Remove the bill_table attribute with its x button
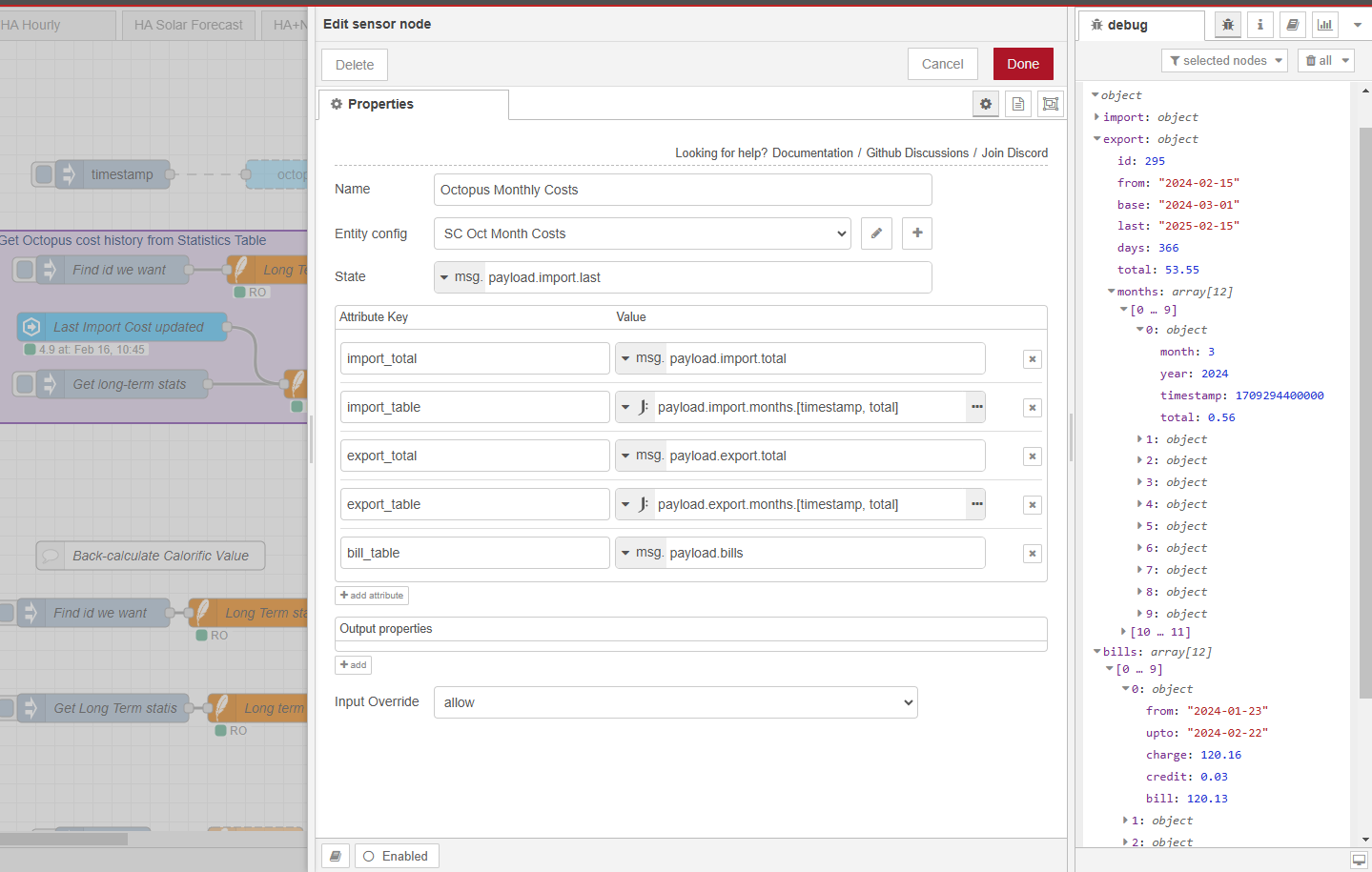This screenshot has height=872, width=1372. (1033, 553)
